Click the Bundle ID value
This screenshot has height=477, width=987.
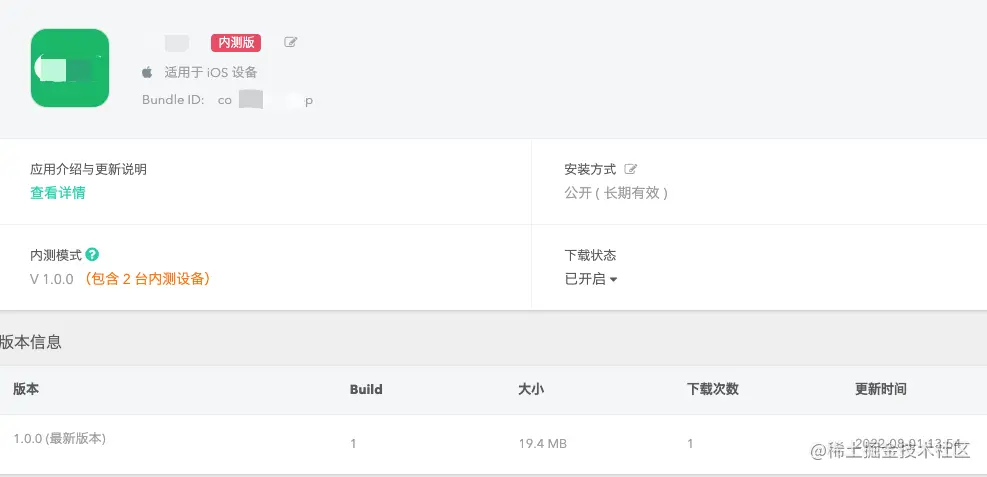point(265,100)
